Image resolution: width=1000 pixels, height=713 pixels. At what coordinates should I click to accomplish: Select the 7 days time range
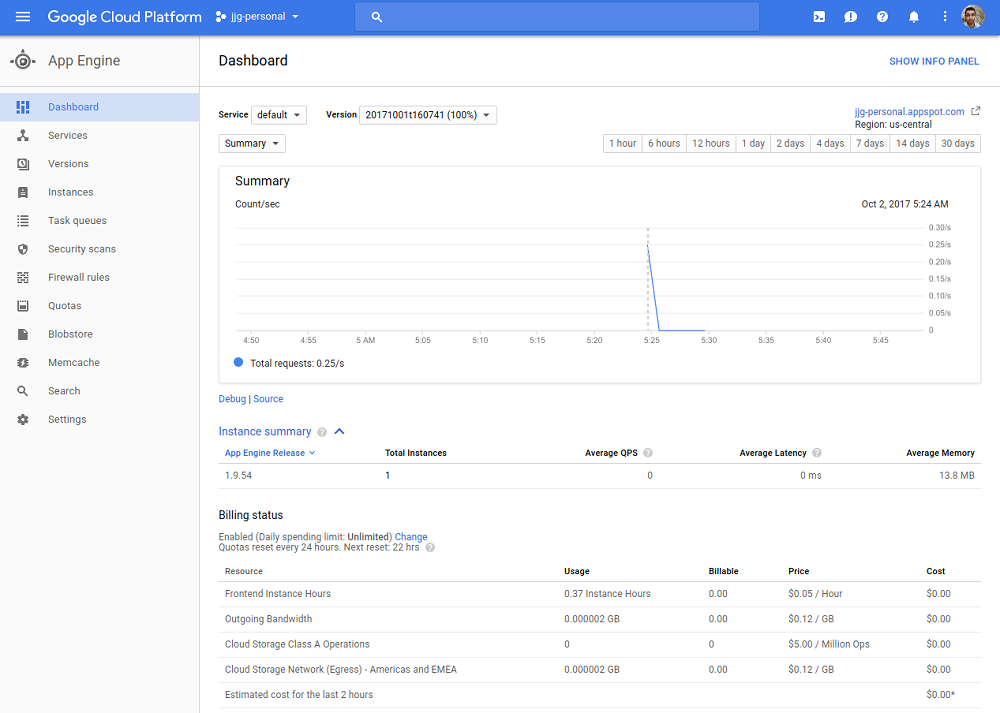[x=869, y=143]
